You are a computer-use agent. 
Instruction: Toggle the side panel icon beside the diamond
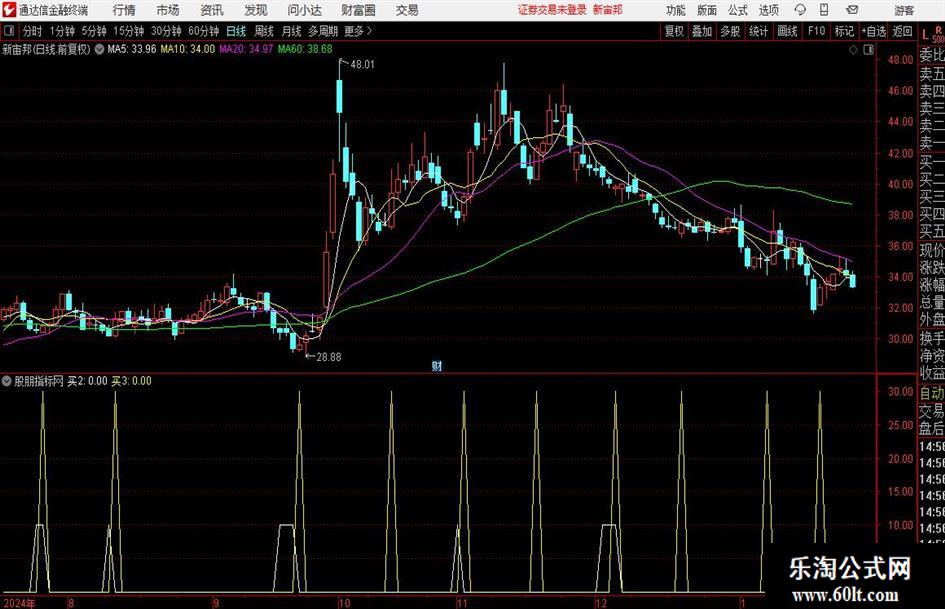(x=868, y=50)
